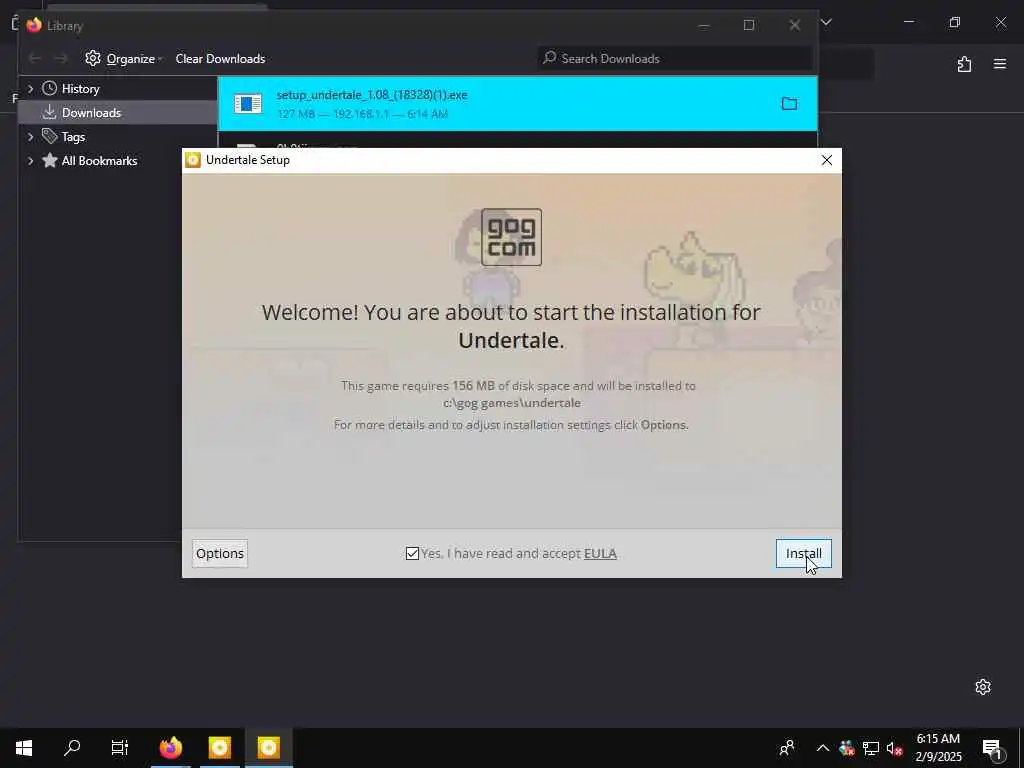Image resolution: width=1024 pixels, height=768 pixels.
Task: Expand the Tags tree node
Action: point(30,136)
